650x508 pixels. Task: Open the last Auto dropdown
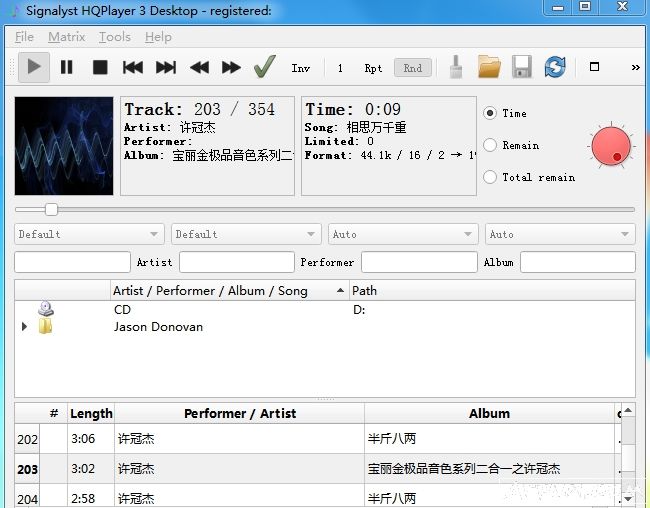pos(560,234)
